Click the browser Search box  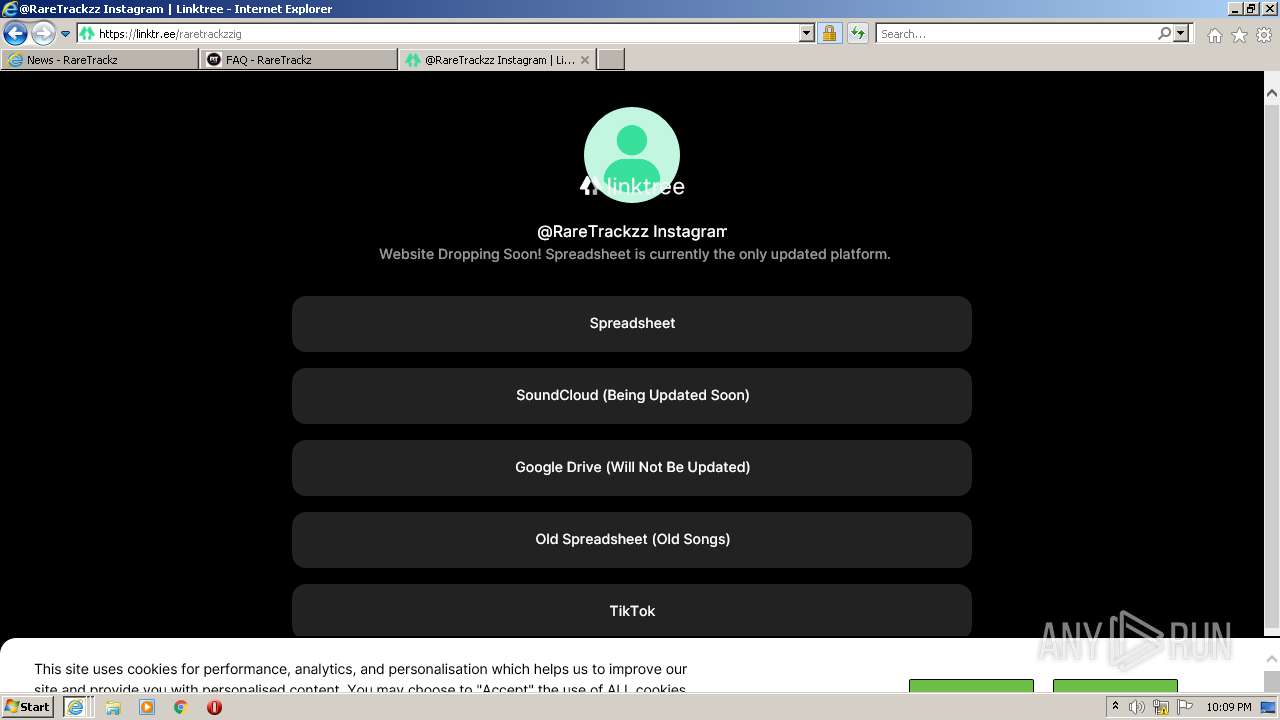tap(1016, 34)
